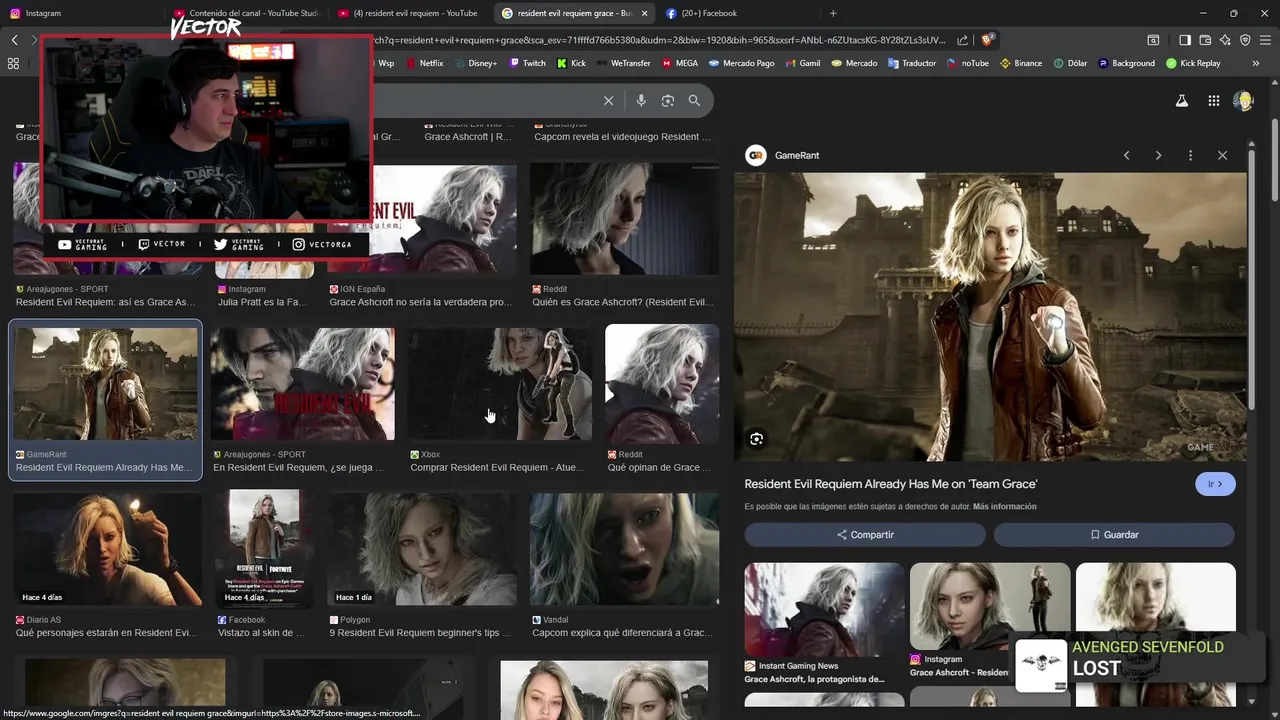The width and height of the screenshot is (1280, 720).
Task: Go to next image in preview panel
Action: (x=1158, y=155)
